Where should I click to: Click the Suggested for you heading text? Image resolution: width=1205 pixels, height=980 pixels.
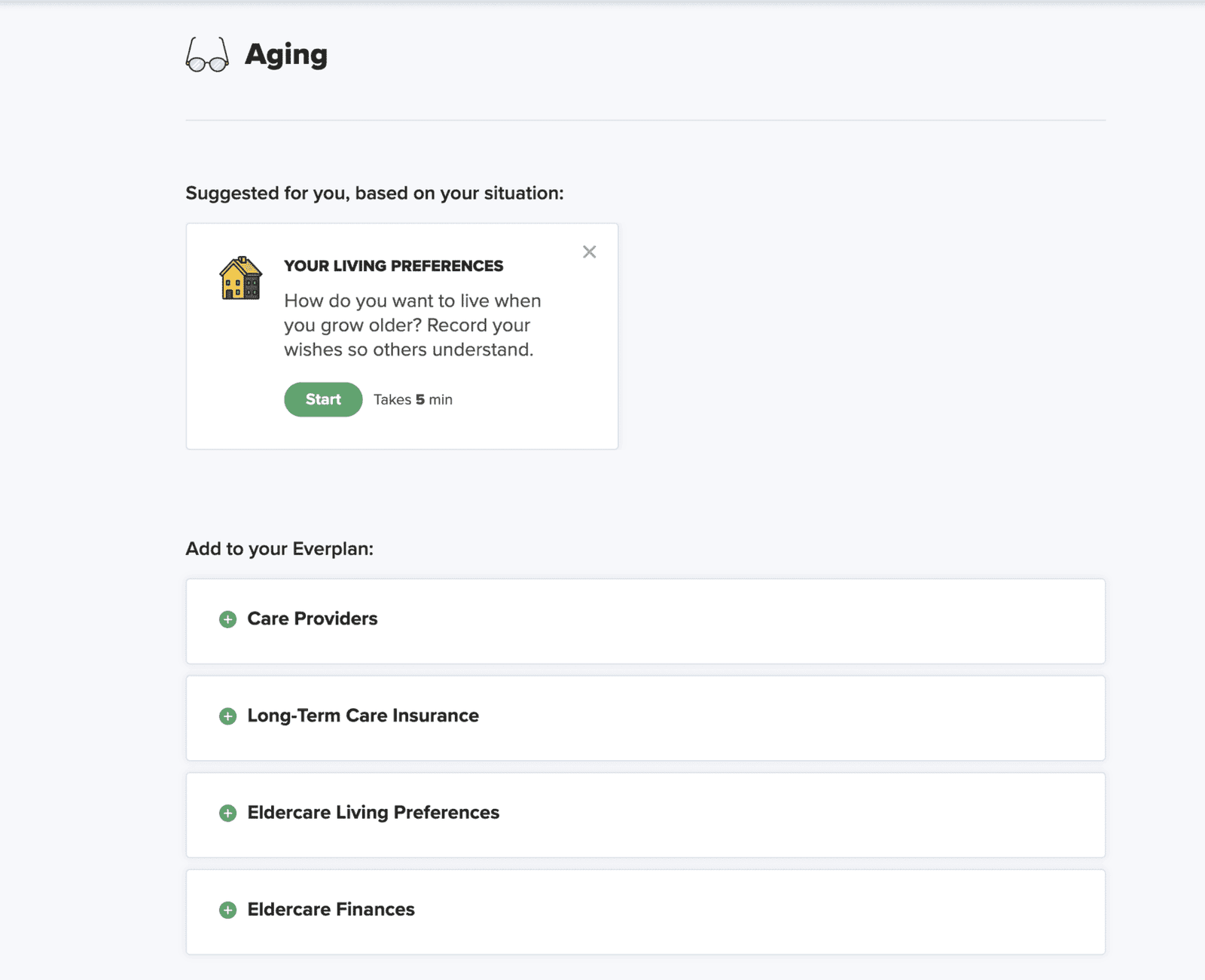click(x=374, y=193)
